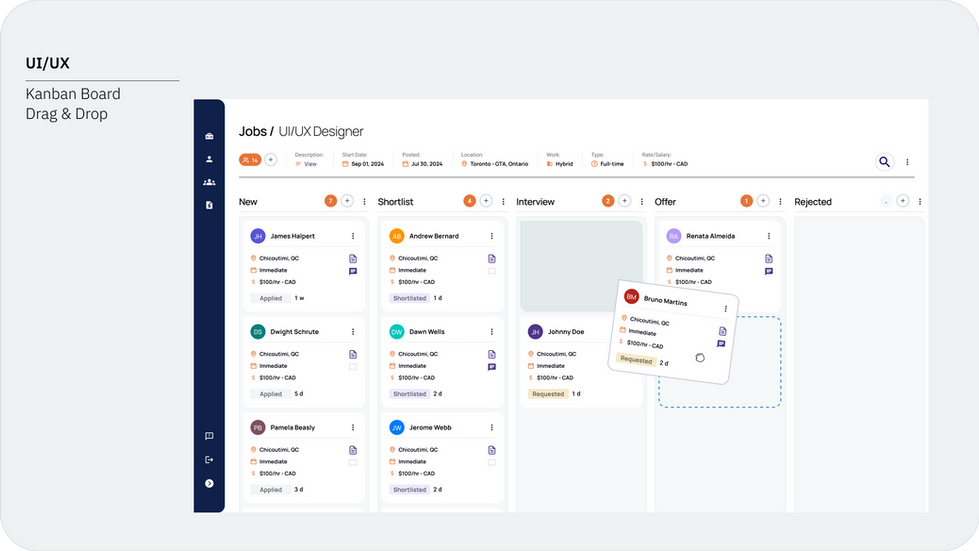Click Johnny Doe JH avatar
The image size is (979, 551).
point(535,332)
